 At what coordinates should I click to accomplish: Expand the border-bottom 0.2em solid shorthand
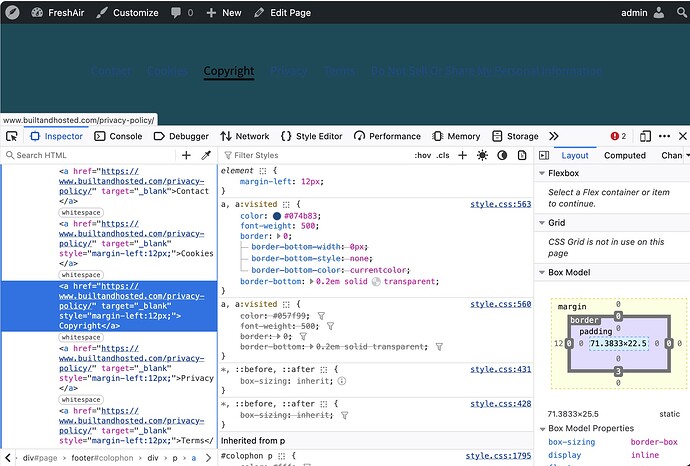312,282
